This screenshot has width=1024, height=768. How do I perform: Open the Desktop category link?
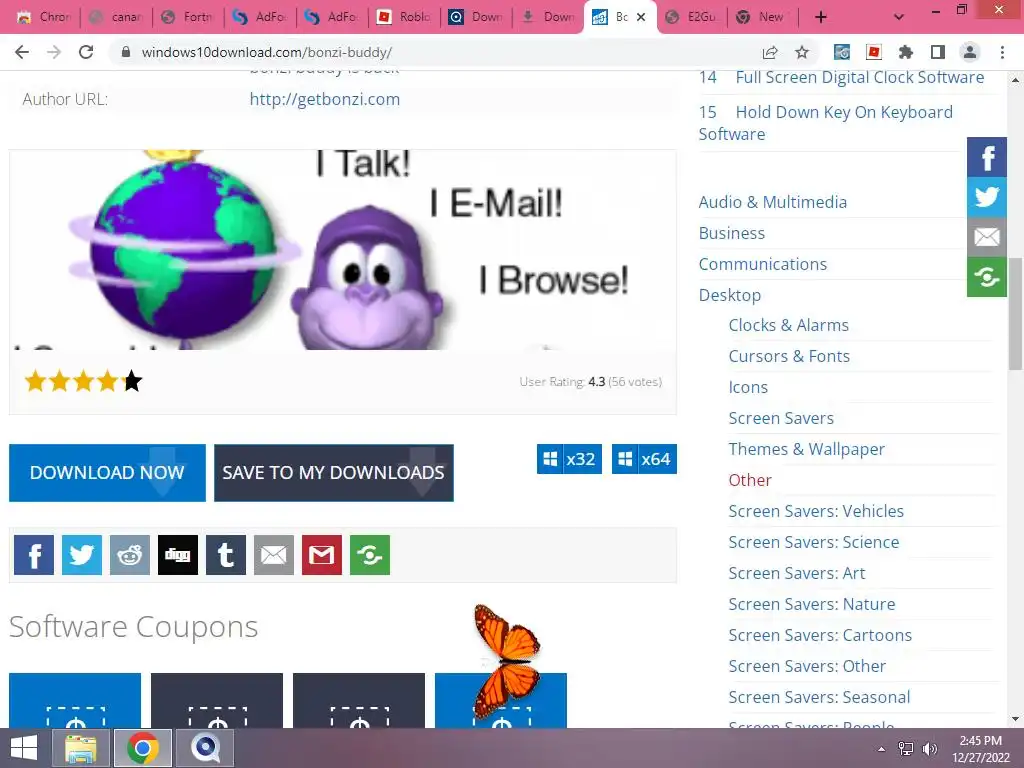tap(729, 295)
